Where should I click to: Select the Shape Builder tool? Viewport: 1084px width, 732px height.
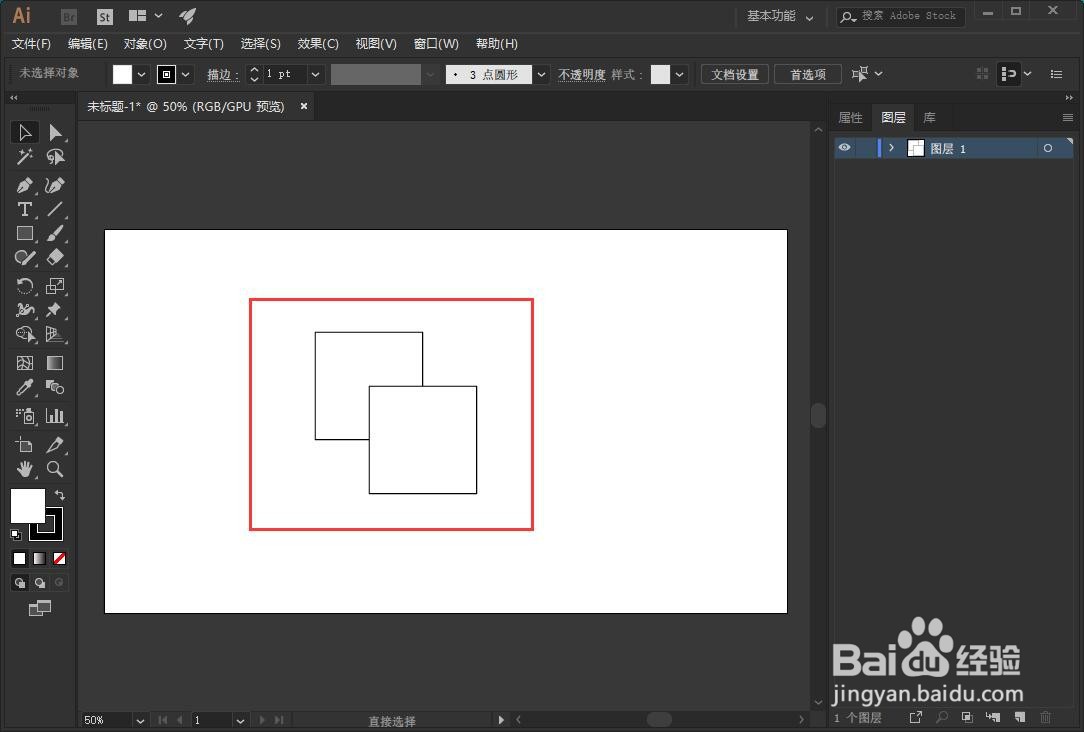[24, 335]
